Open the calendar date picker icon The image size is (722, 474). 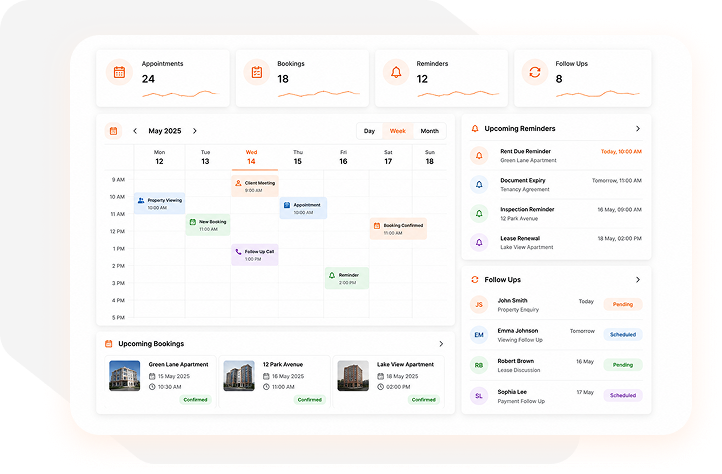[x=113, y=131]
